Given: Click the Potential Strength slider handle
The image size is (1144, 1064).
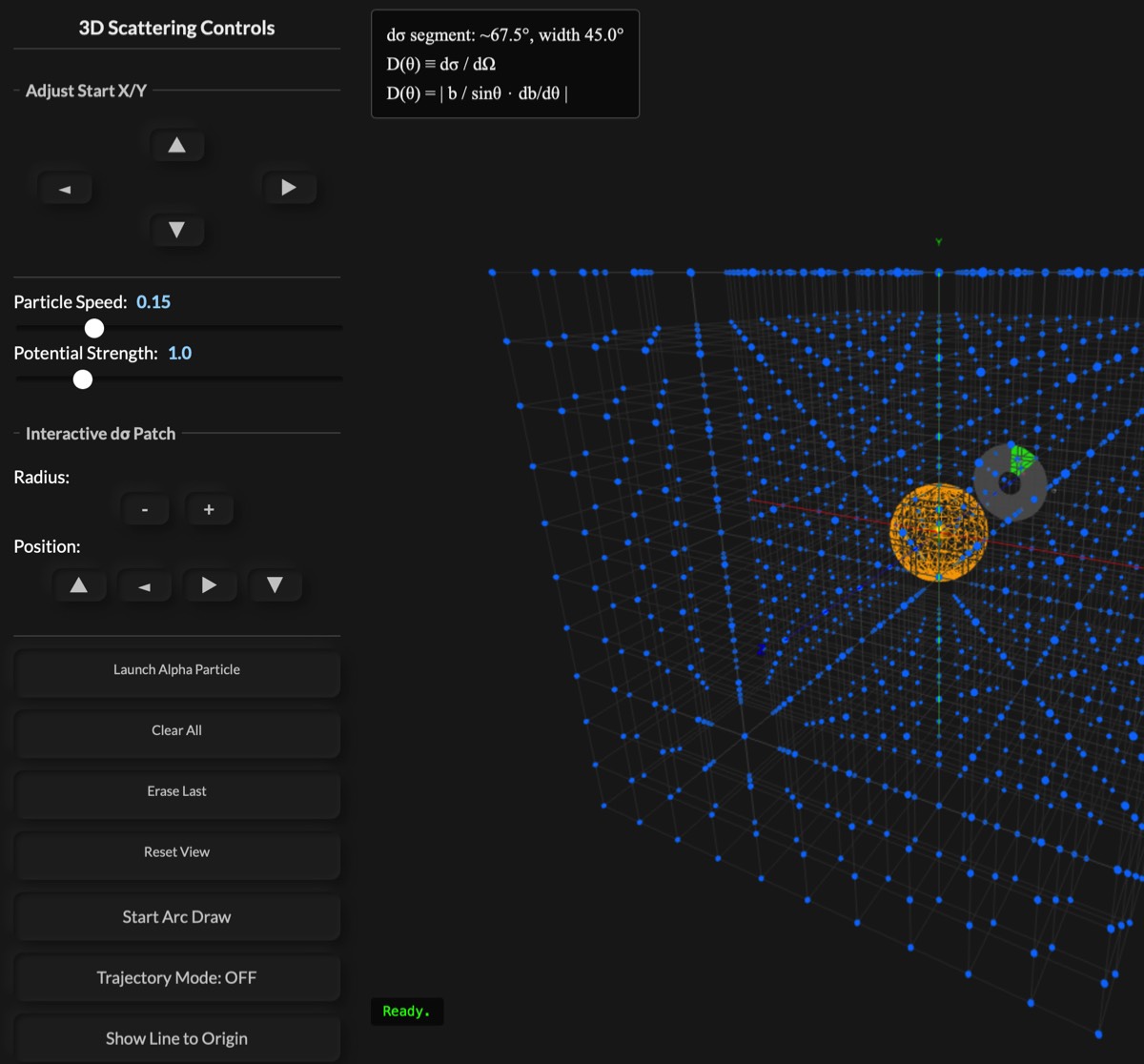Looking at the screenshot, I should (x=83, y=379).
